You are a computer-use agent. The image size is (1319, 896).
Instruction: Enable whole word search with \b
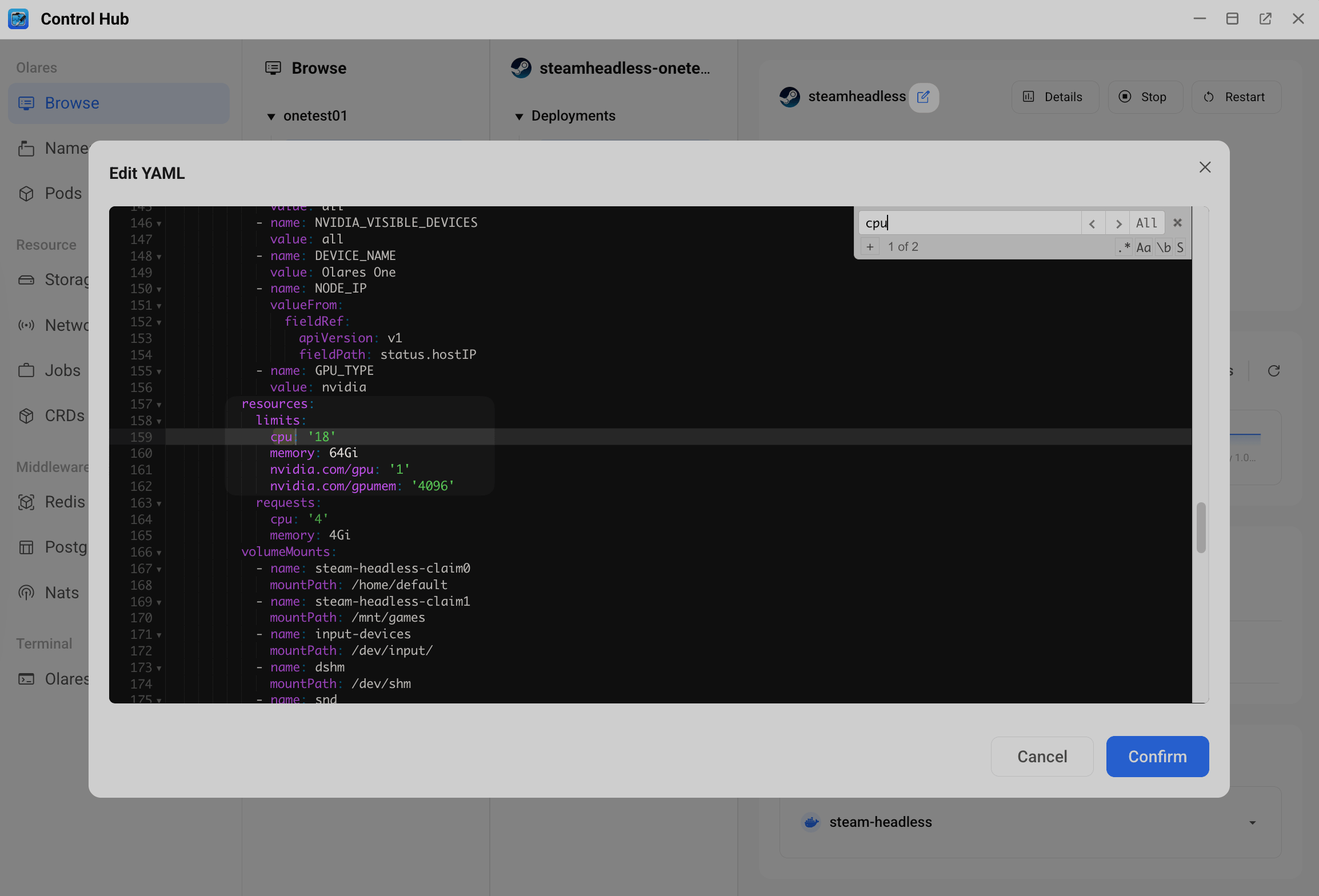tap(1164, 247)
